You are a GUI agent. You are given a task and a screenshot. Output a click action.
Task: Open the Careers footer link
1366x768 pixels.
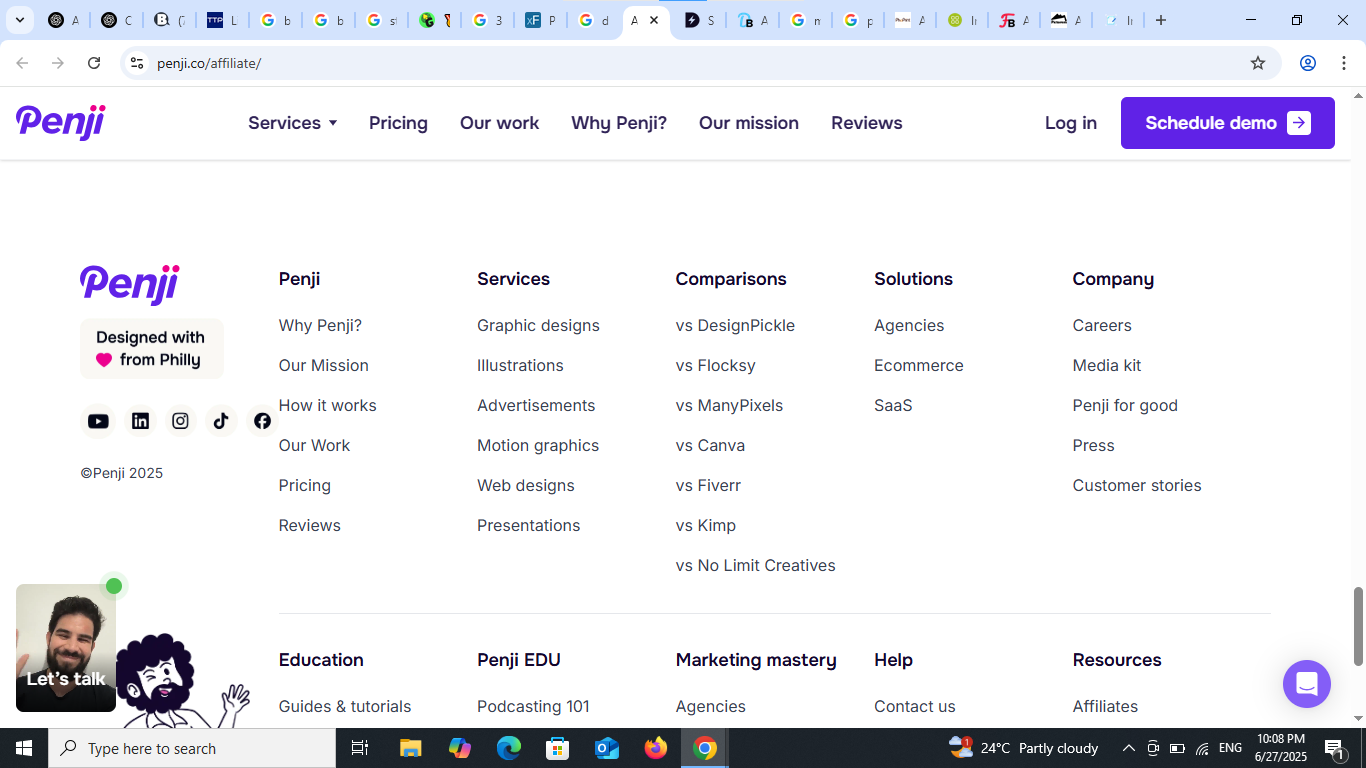coord(1102,326)
